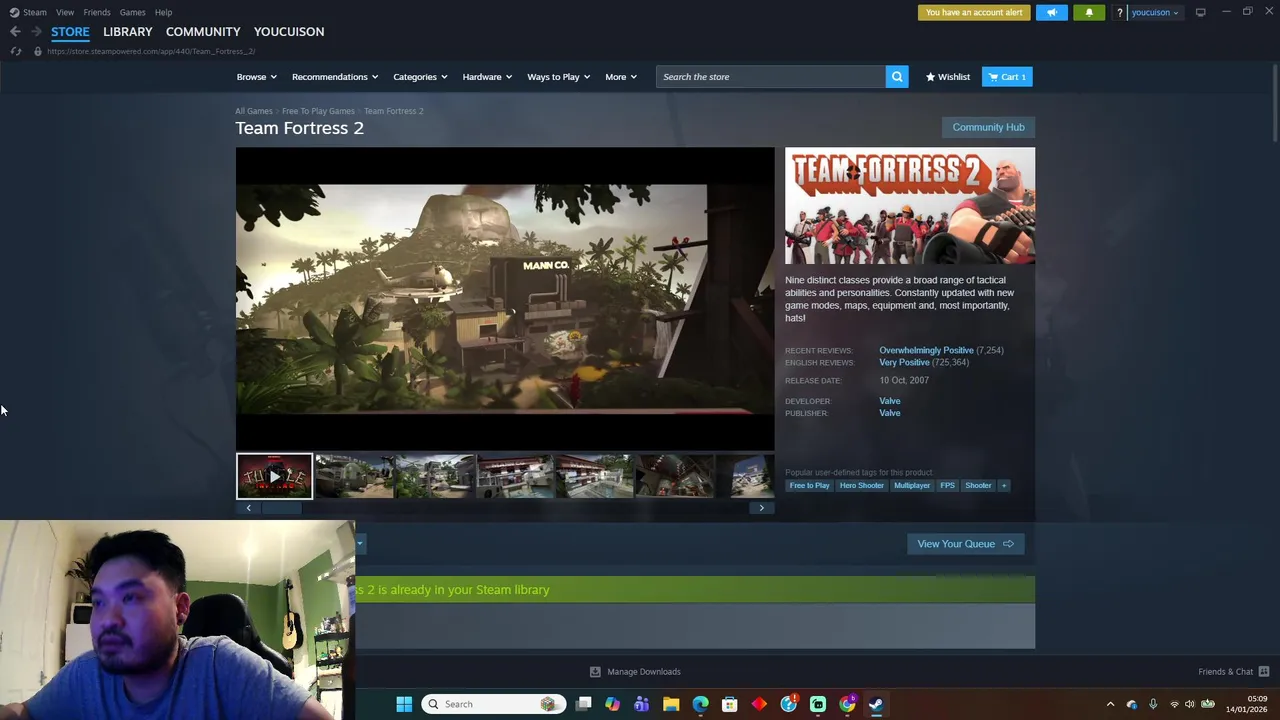The width and height of the screenshot is (1280, 720).
Task: Show hidden system tray icons
Action: [1110, 704]
